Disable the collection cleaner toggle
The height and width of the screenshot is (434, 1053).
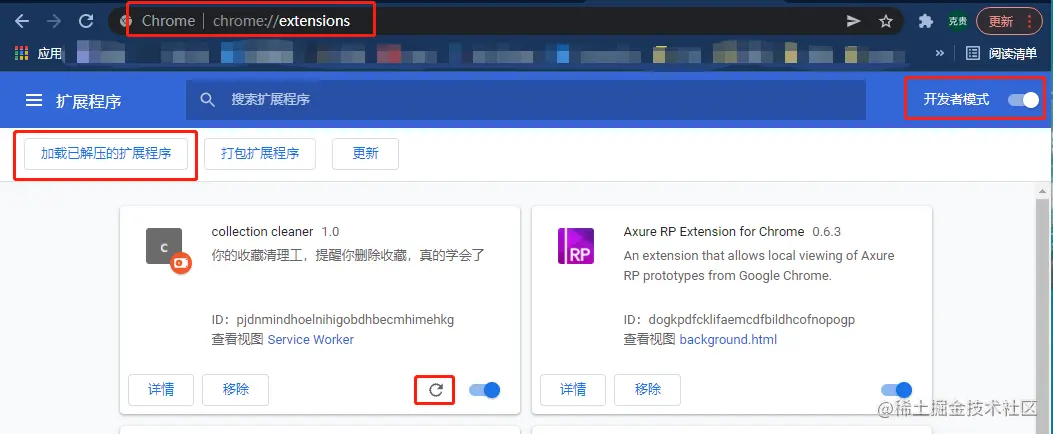[484, 390]
